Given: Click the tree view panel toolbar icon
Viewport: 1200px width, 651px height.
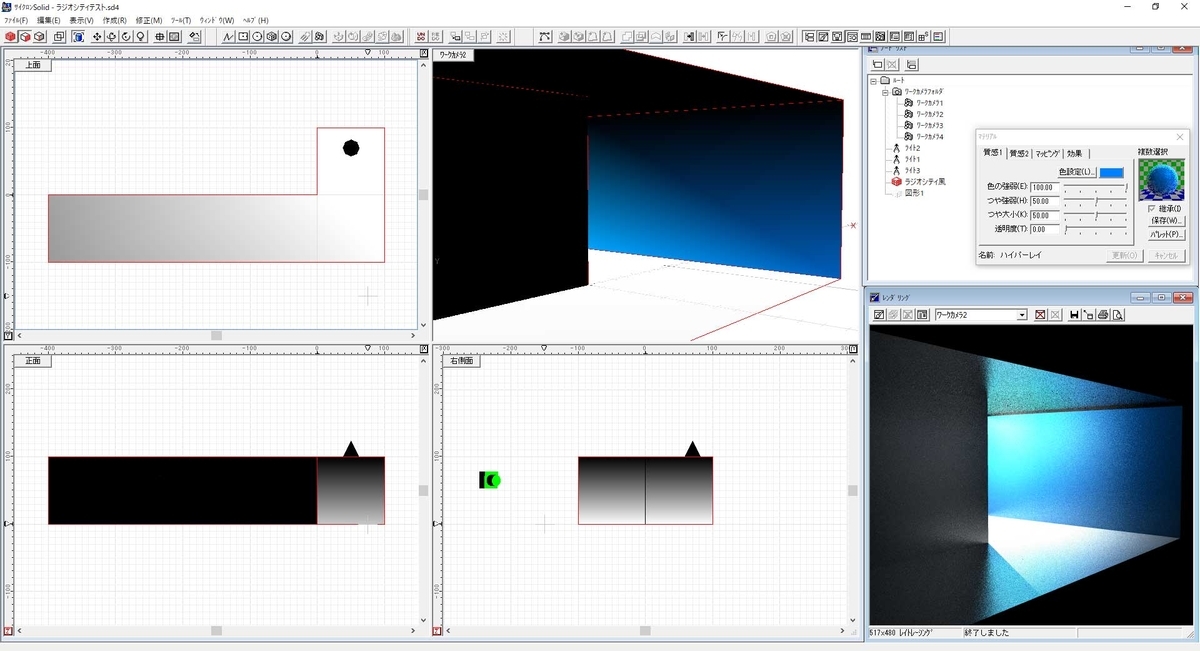Looking at the screenshot, I should coord(807,37).
